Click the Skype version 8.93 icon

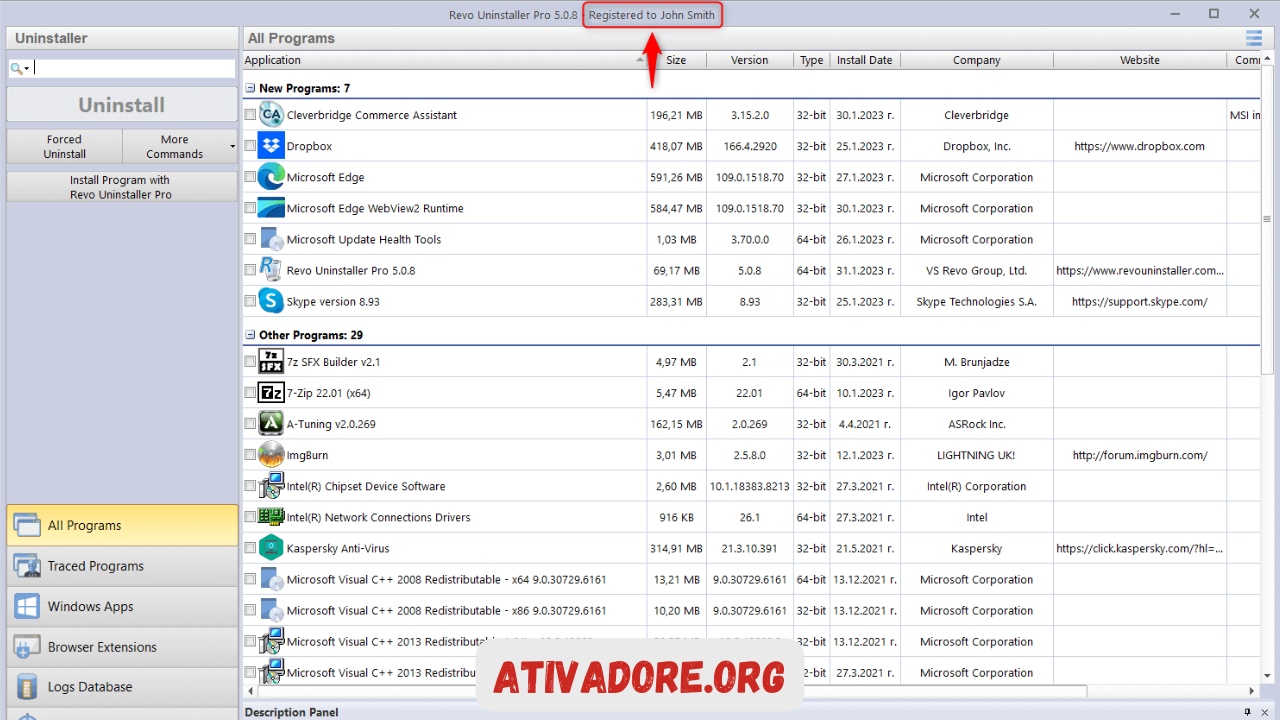271,301
